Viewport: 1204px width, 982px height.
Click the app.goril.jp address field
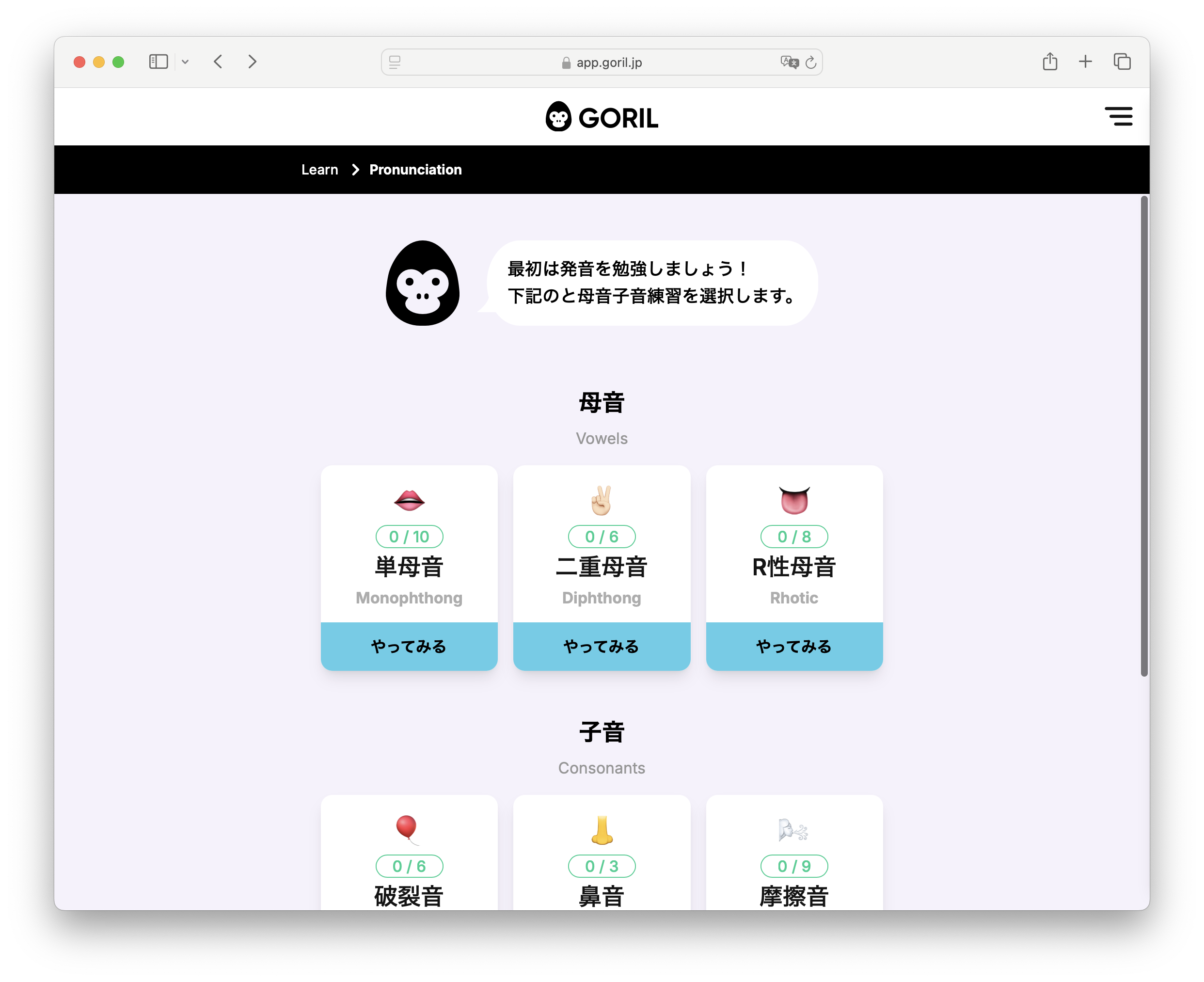[x=602, y=62]
